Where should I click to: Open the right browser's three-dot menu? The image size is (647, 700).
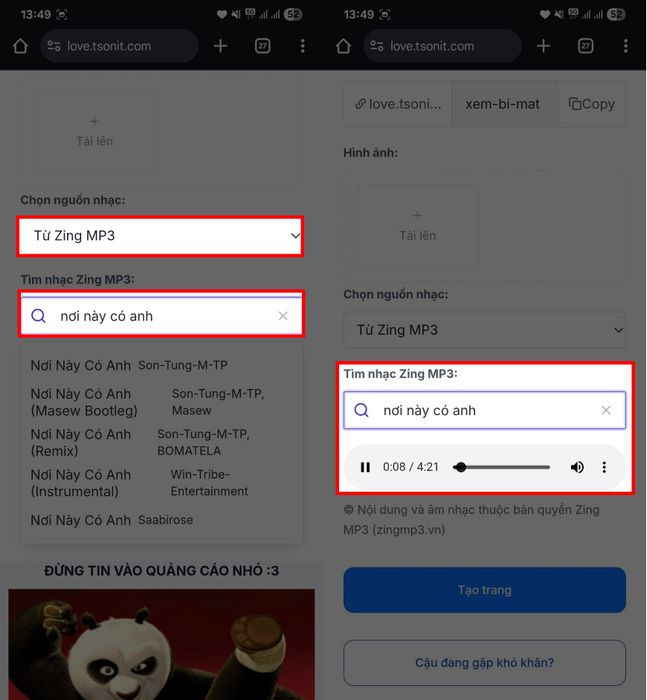click(626, 46)
